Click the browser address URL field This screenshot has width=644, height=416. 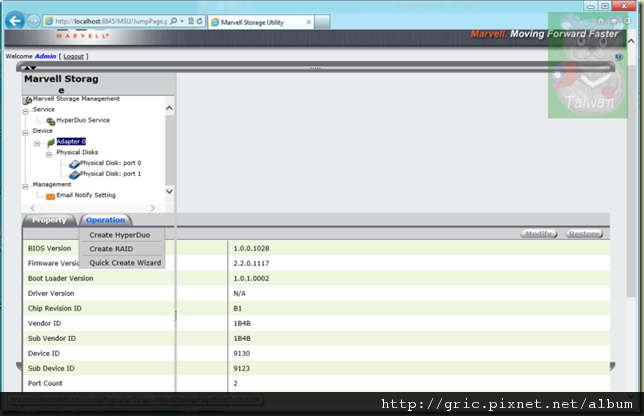tap(111, 21)
